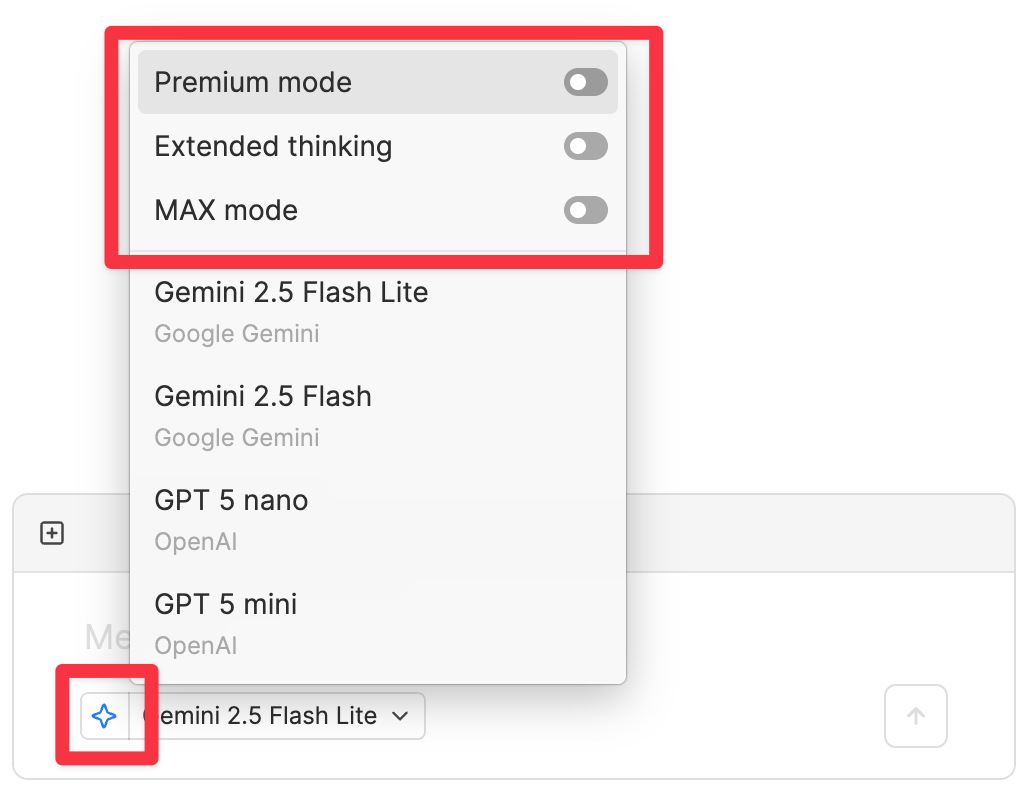1036x790 pixels.
Task: Click OpenAI subtitle under GPT 5 mini
Action: click(x=196, y=646)
